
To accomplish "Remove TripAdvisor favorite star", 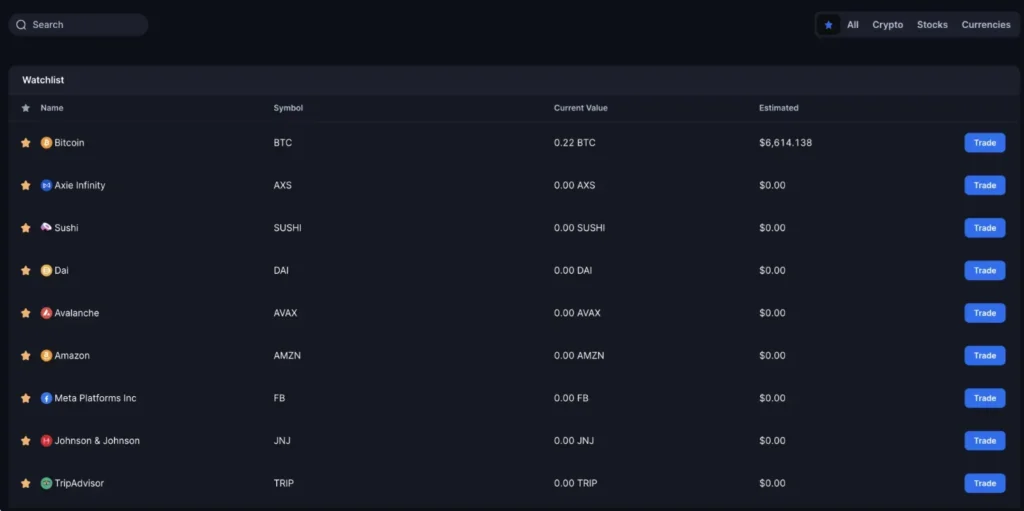I will (26, 483).
